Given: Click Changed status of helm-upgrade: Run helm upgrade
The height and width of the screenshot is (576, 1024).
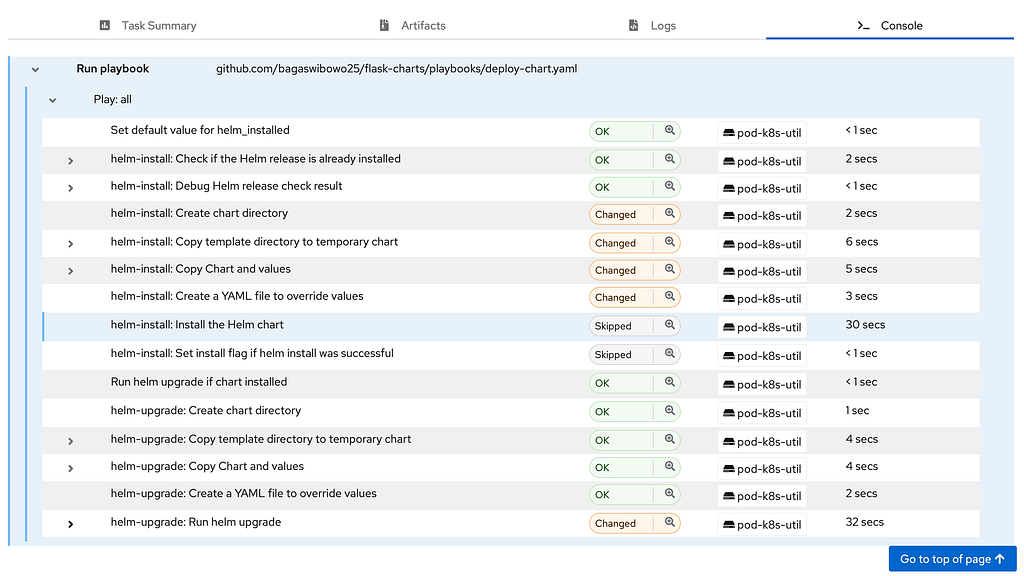Looking at the screenshot, I should [x=621, y=523].
